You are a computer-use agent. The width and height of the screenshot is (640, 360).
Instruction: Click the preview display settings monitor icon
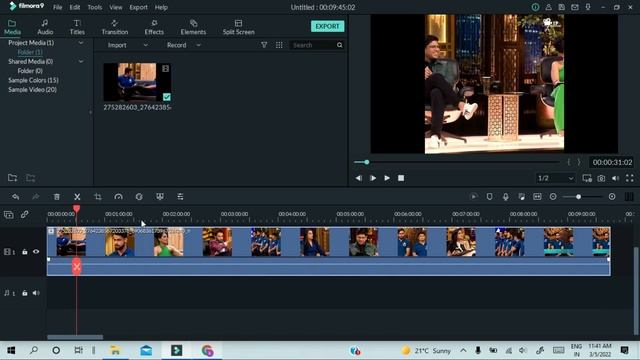pyautogui.click(x=587, y=178)
